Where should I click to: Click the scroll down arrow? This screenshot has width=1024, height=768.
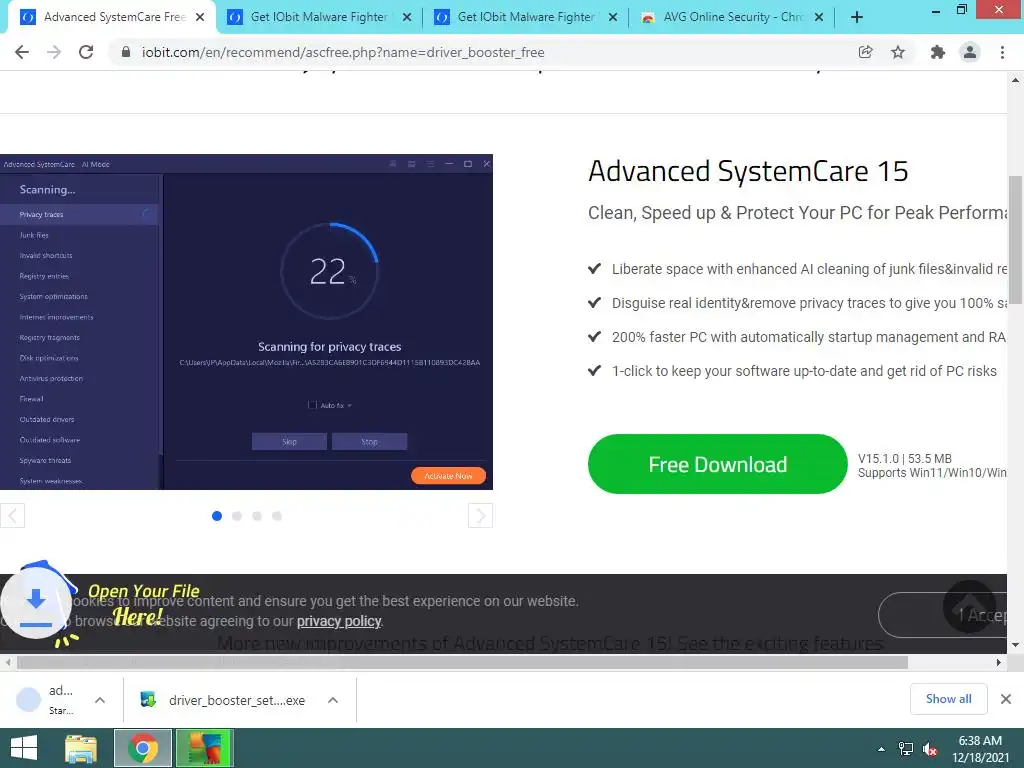point(1015,645)
